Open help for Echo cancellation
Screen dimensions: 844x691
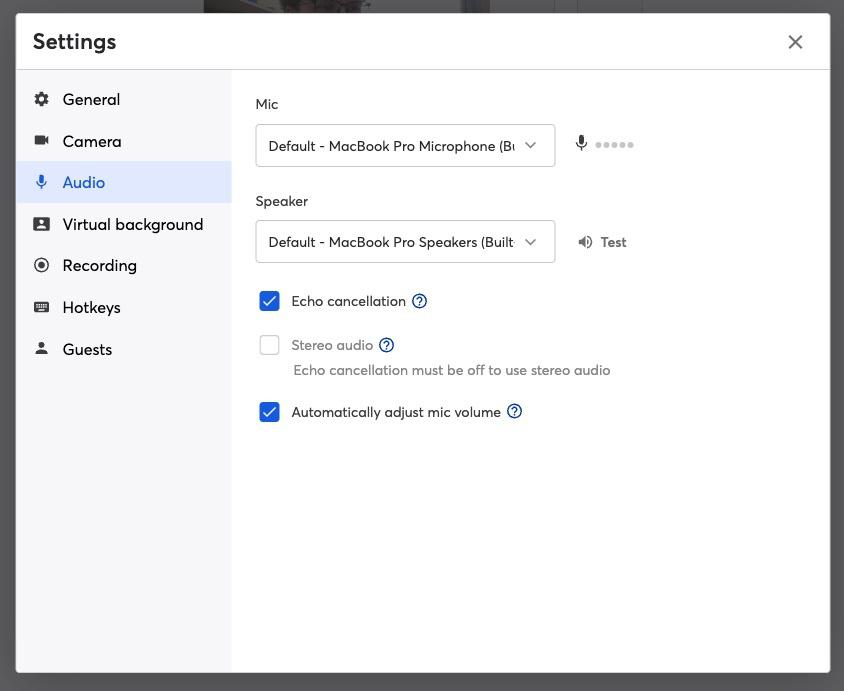click(x=420, y=301)
